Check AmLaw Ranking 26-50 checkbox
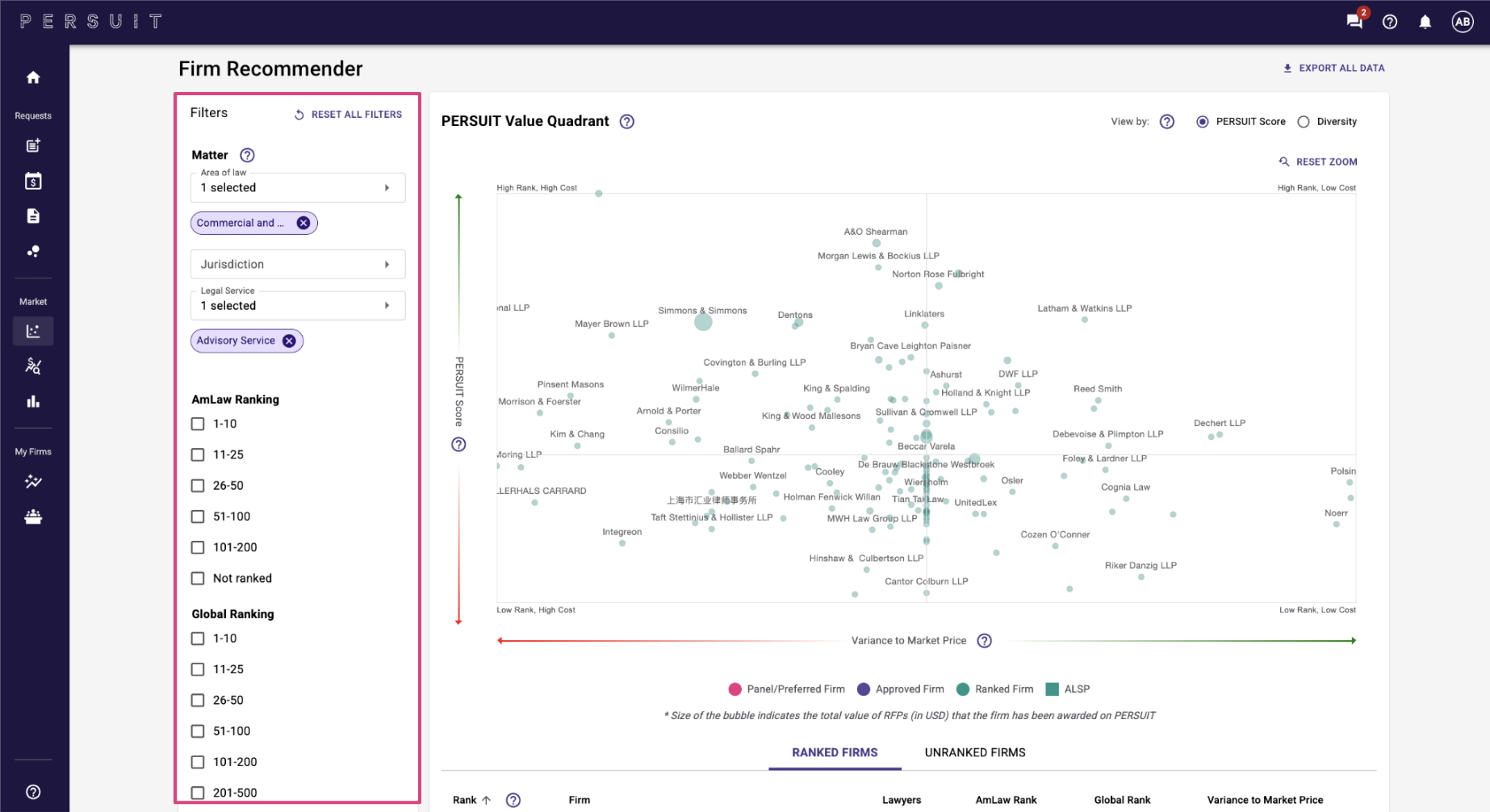This screenshot has width=1490, height=812. click(x=198, y=486)
